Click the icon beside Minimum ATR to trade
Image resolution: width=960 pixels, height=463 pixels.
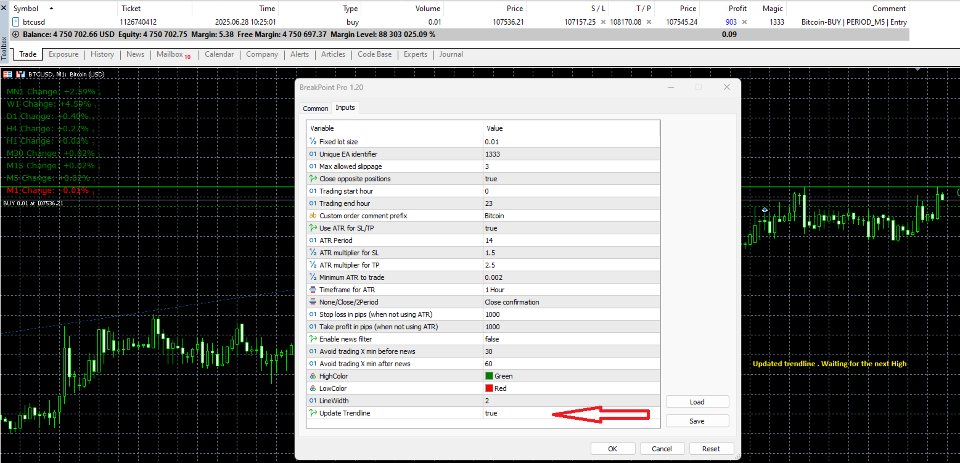pos(313,277)
